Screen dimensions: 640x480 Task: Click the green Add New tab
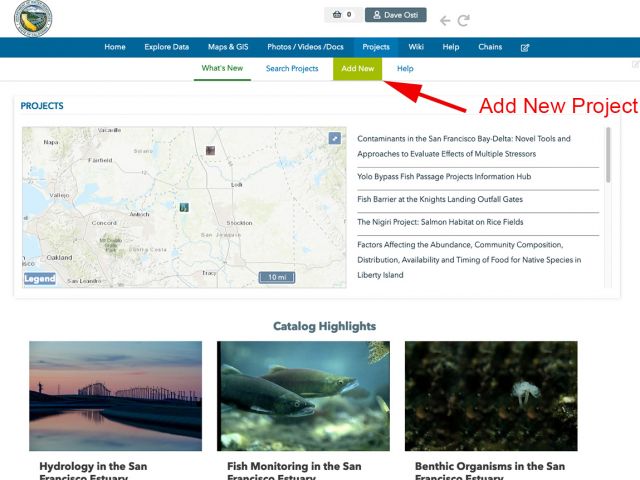tap(358, 69)
